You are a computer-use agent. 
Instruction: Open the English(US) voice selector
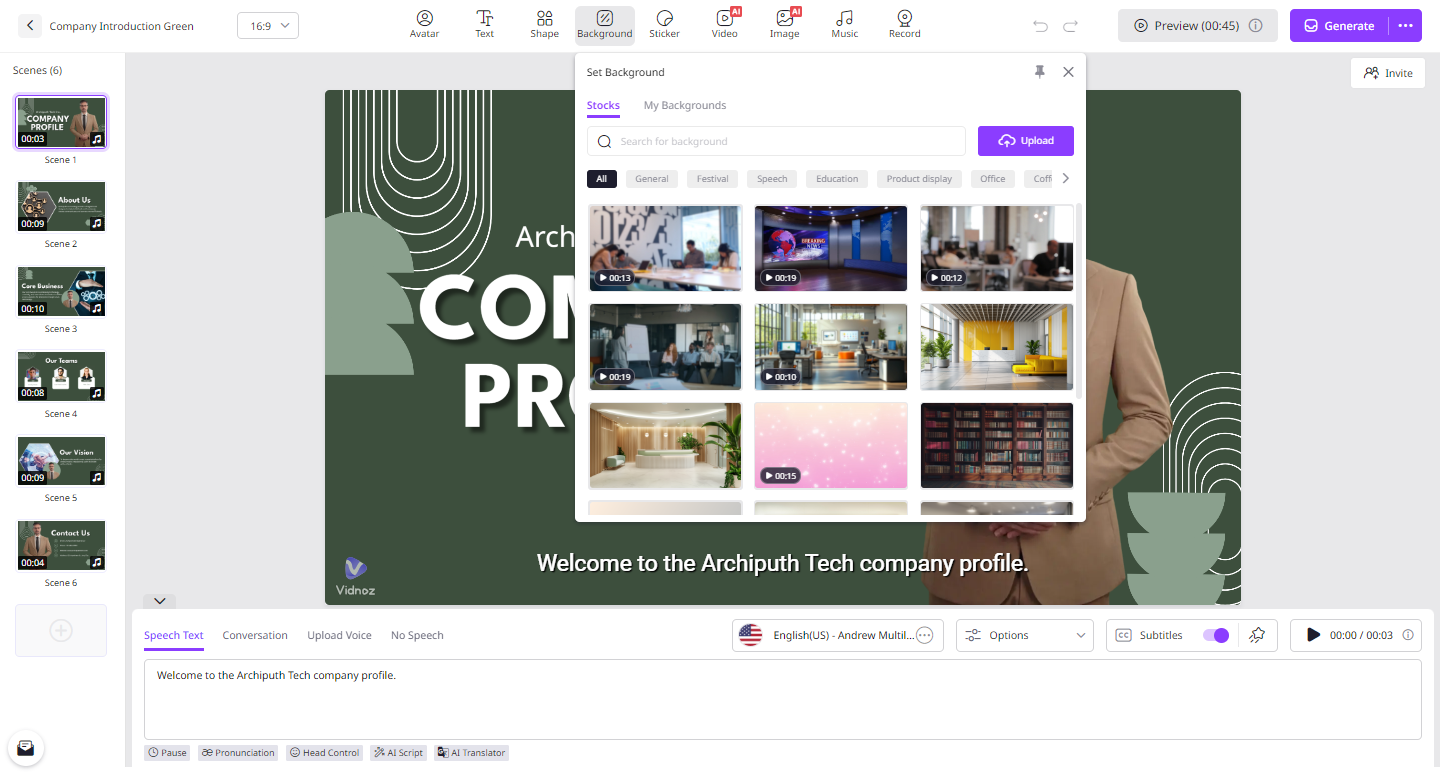[x=838, y=635]
